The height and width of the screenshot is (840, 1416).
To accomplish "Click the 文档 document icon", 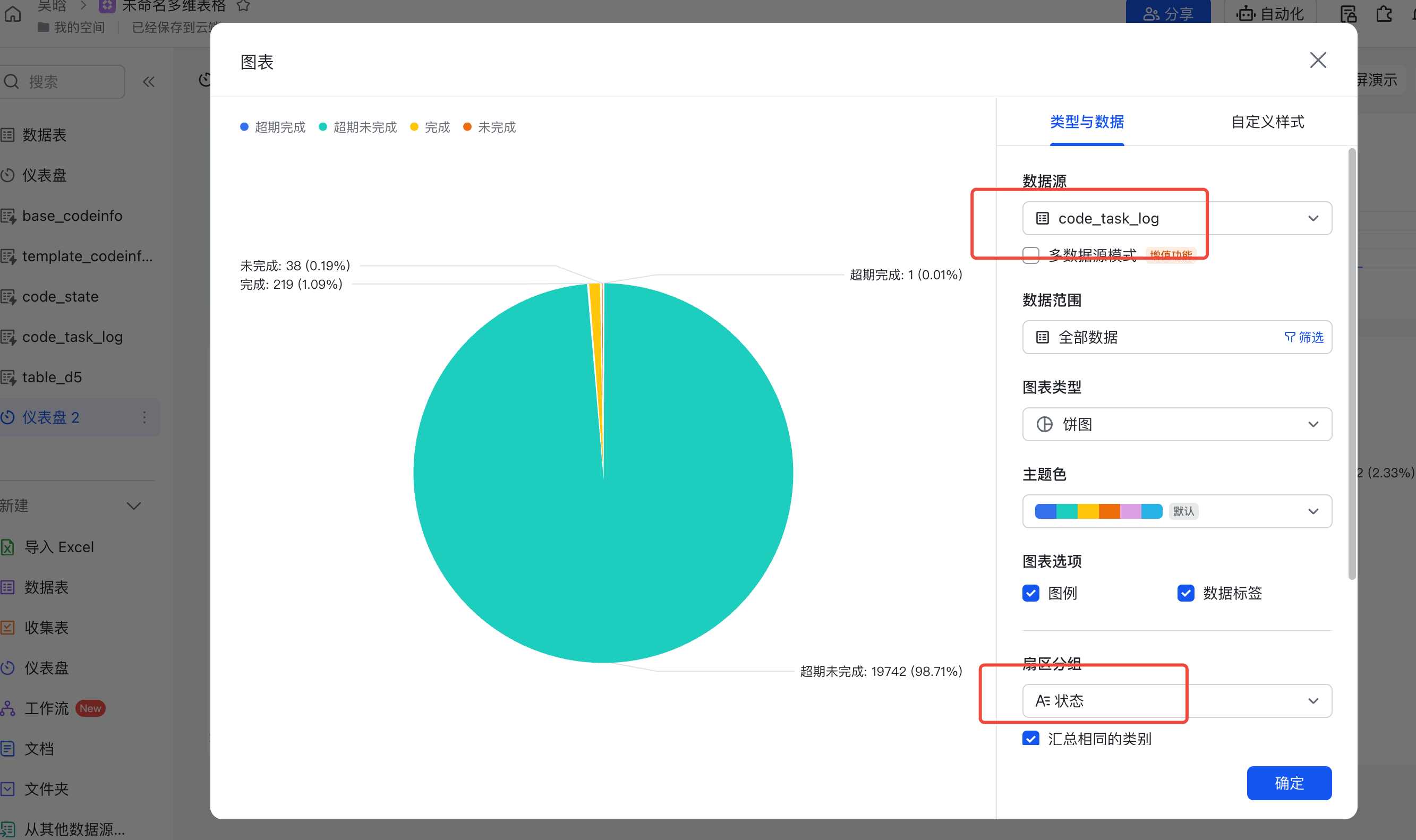I will [x=7, y=748].
